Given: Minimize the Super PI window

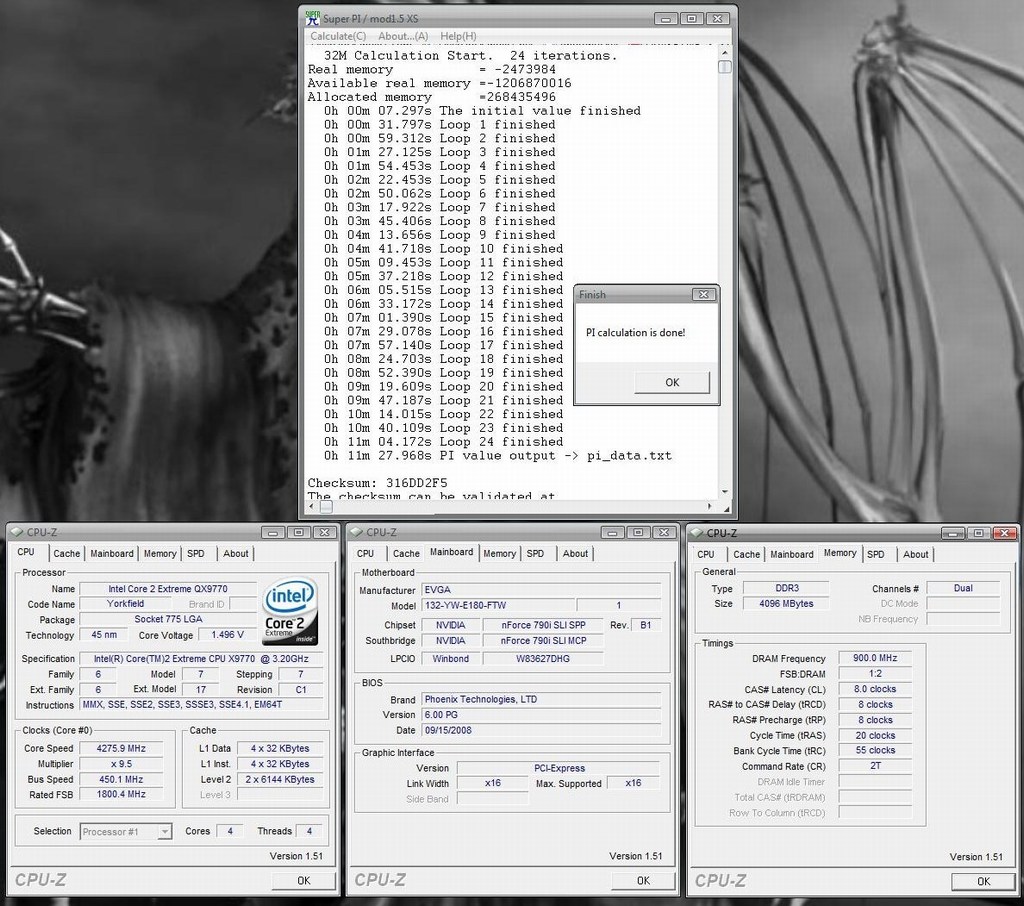Looking at the screenshot, I should (x=666, y=18).
